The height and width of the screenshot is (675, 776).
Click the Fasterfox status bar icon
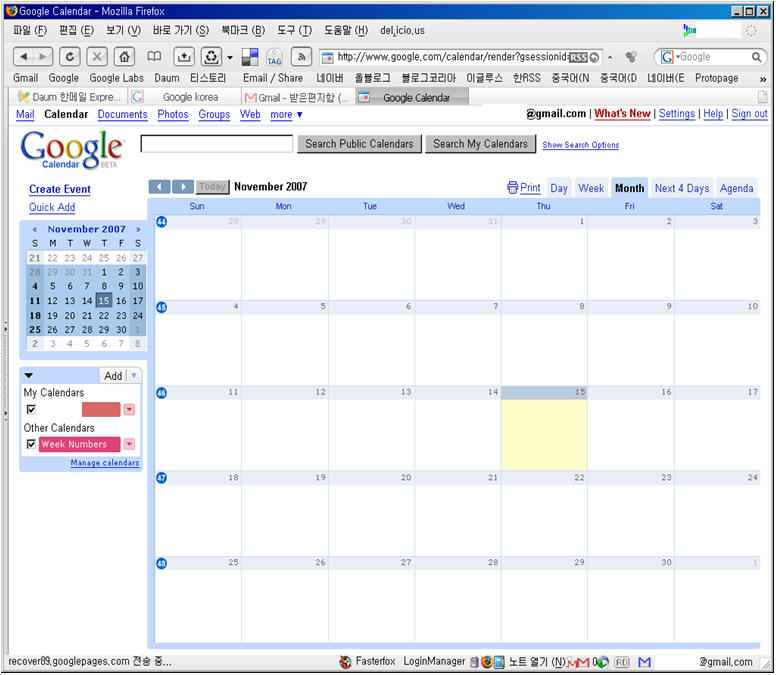pos(345,662)
